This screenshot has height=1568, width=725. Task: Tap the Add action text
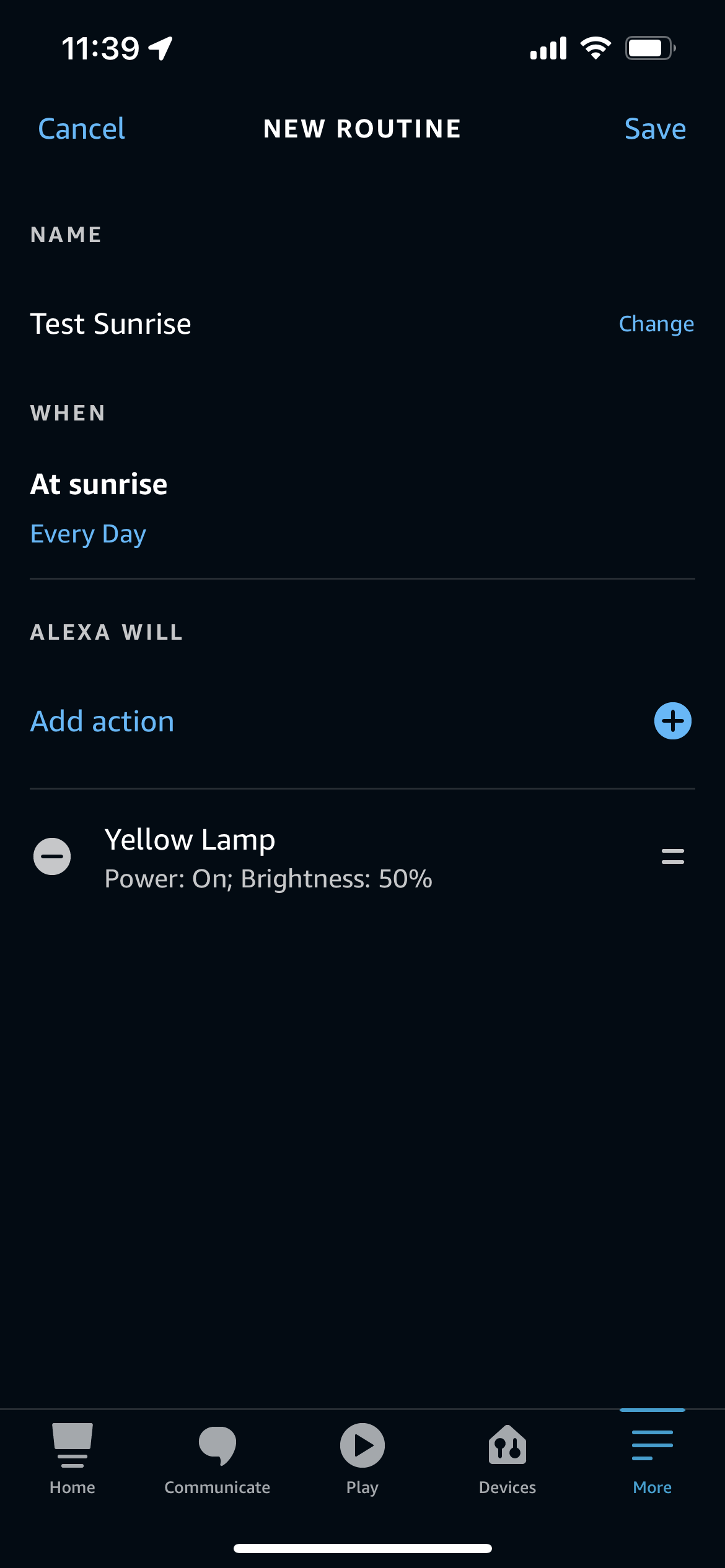pos(102,721)
